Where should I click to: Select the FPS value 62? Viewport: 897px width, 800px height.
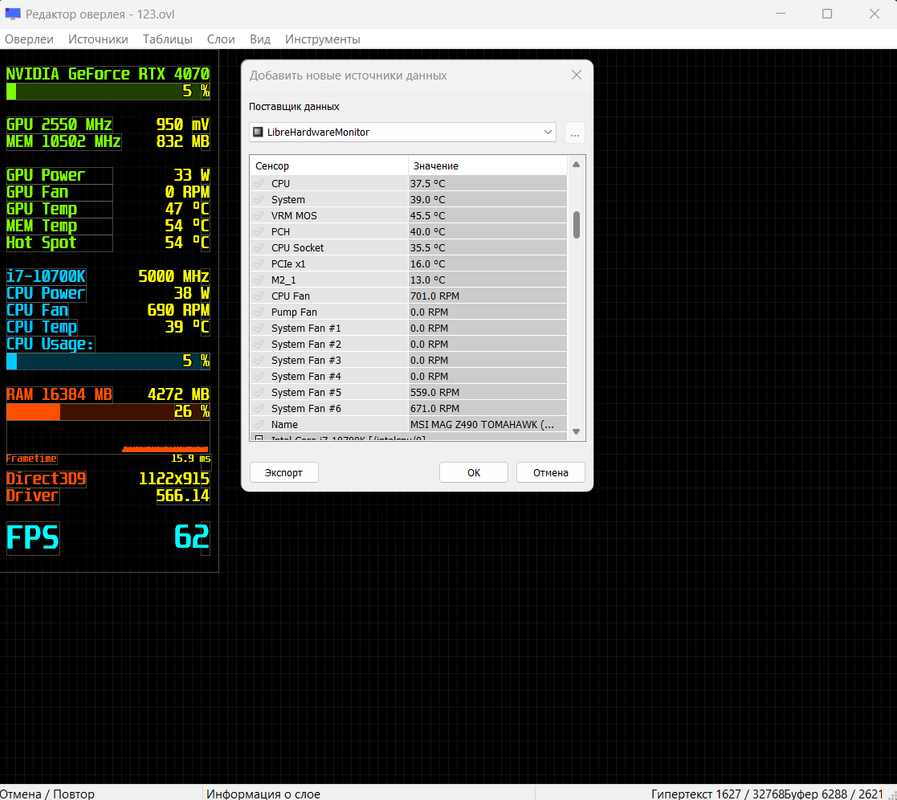point(192,537)
